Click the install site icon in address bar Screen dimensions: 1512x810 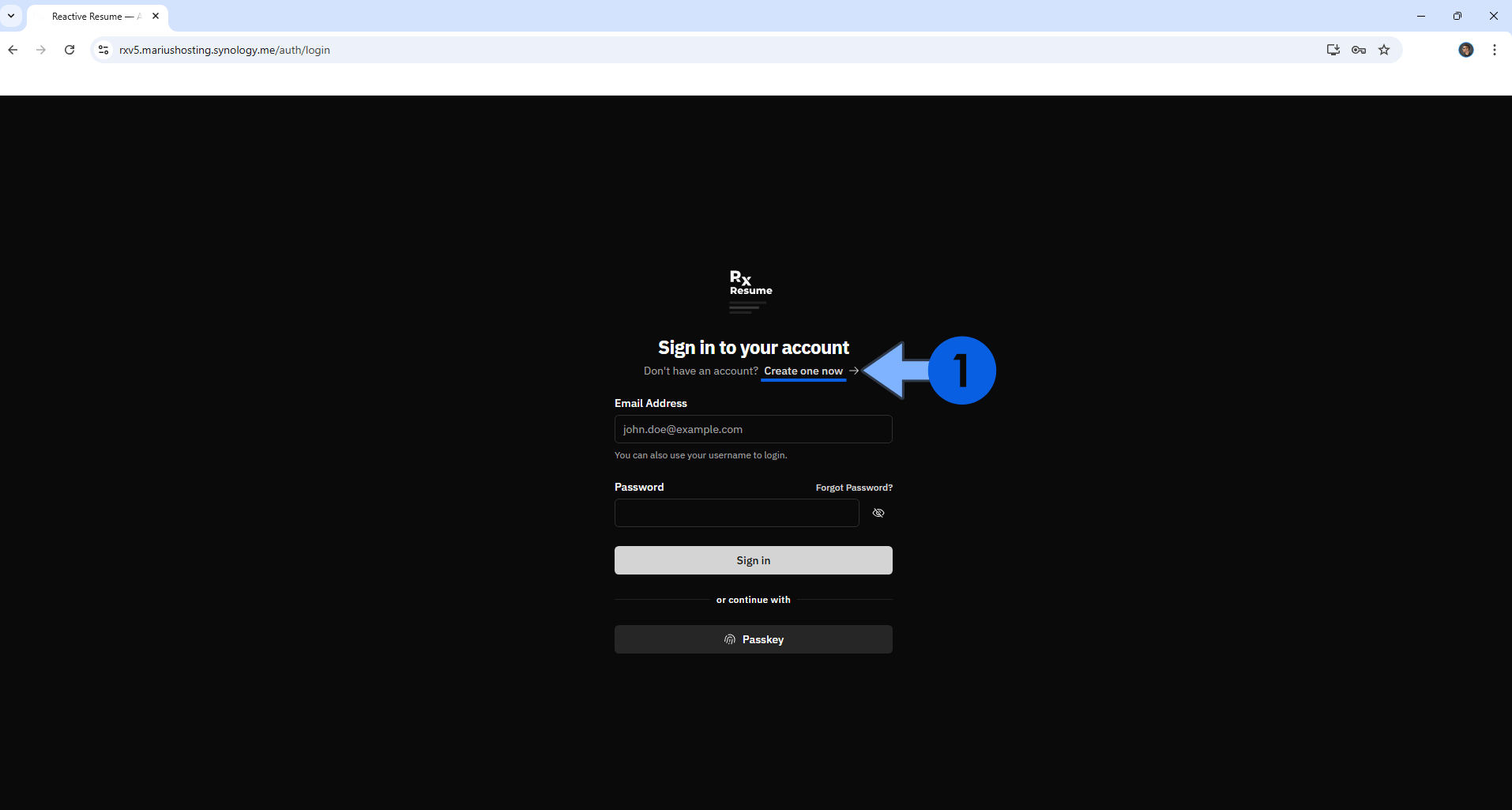(x=1333, y=49)
